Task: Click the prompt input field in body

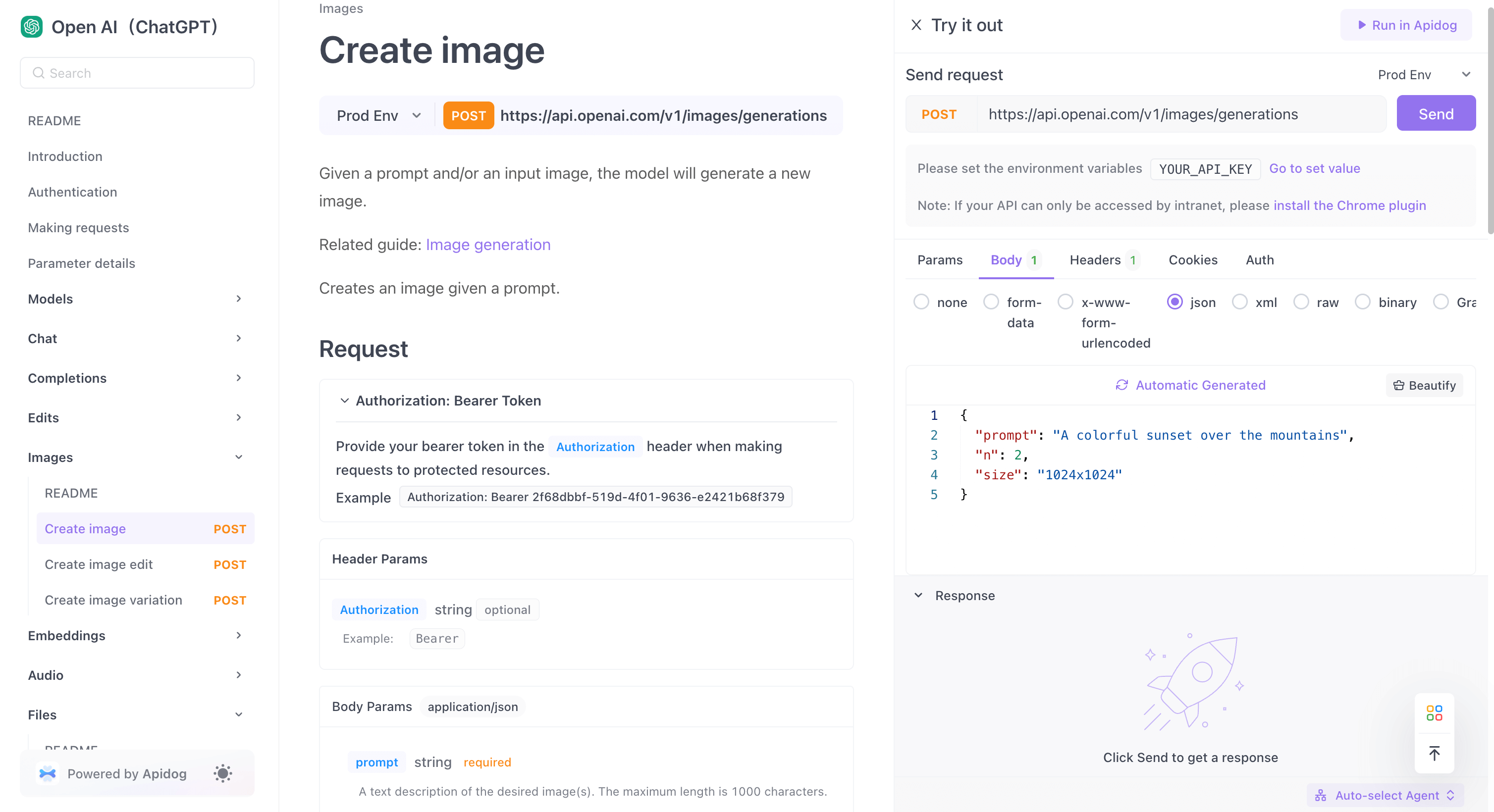Action: 1198,435
